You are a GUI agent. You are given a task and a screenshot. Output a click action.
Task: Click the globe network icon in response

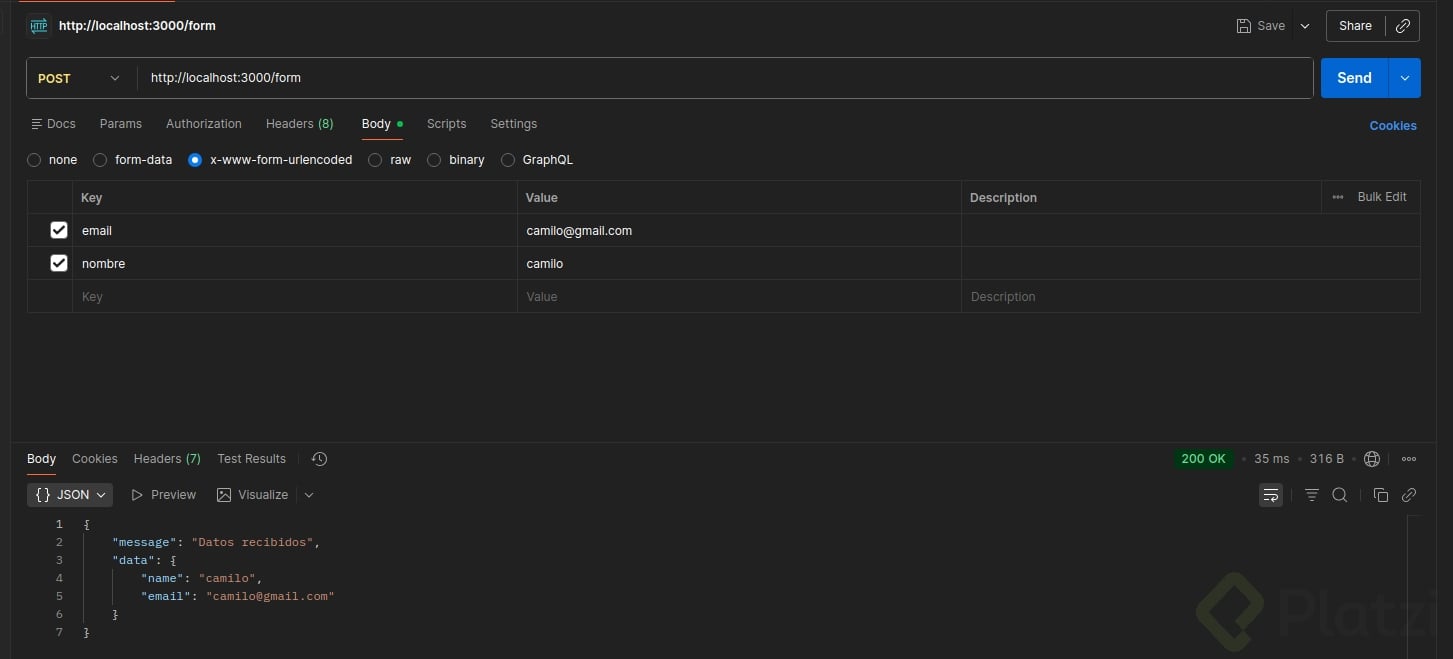(x=1372, y=459)
